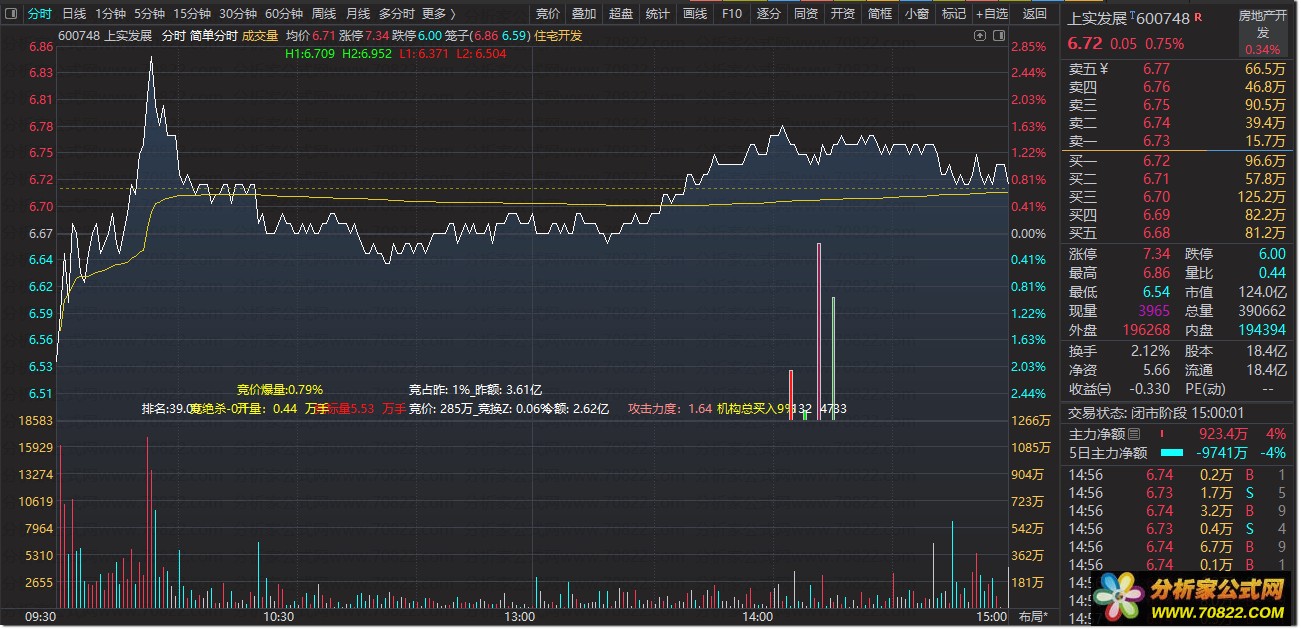Click the 最高 value 6.86
Screen dimensions: 1301x629
point(1156,273)
